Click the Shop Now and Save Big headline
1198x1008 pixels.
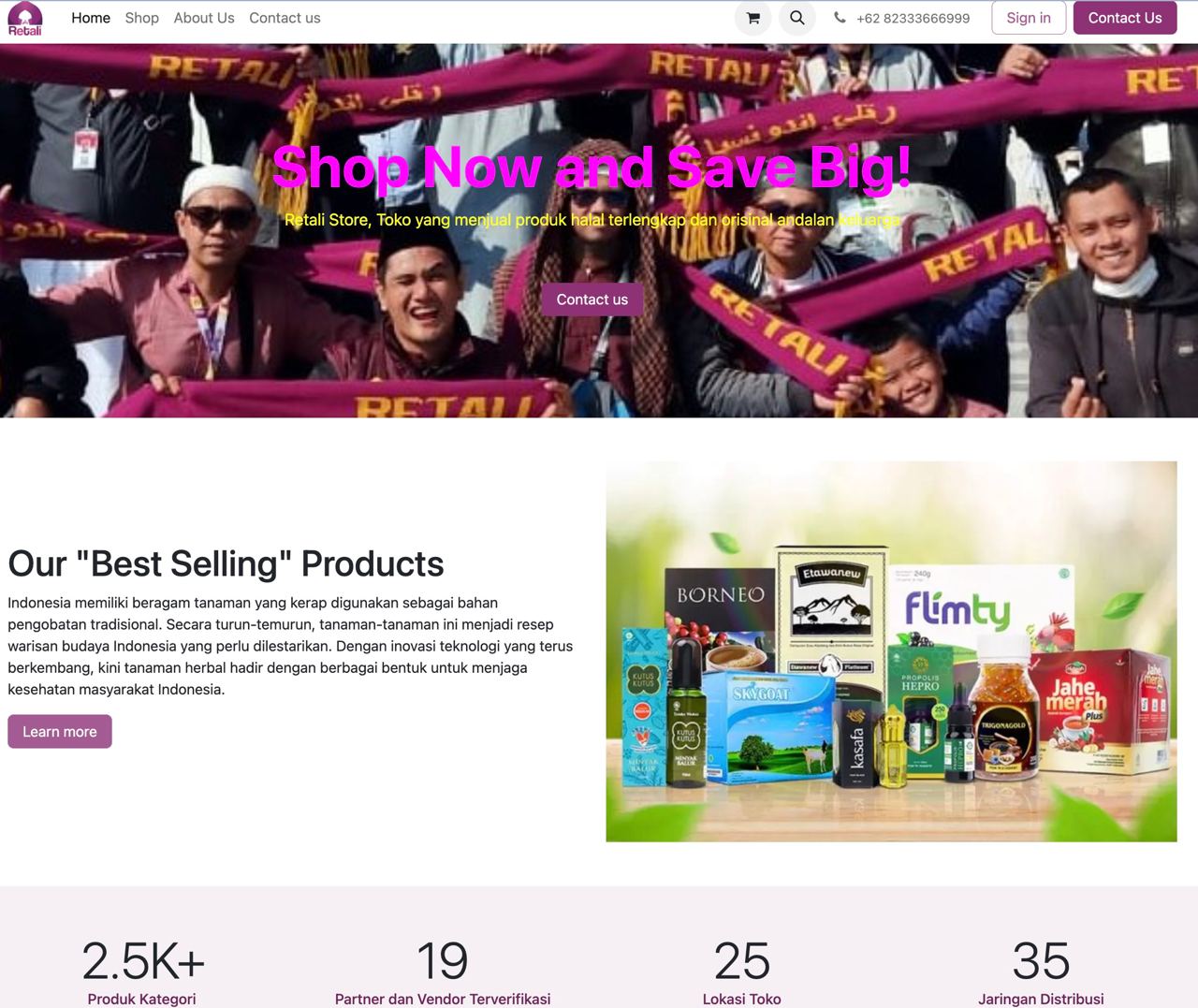click(x=592, y=168)
